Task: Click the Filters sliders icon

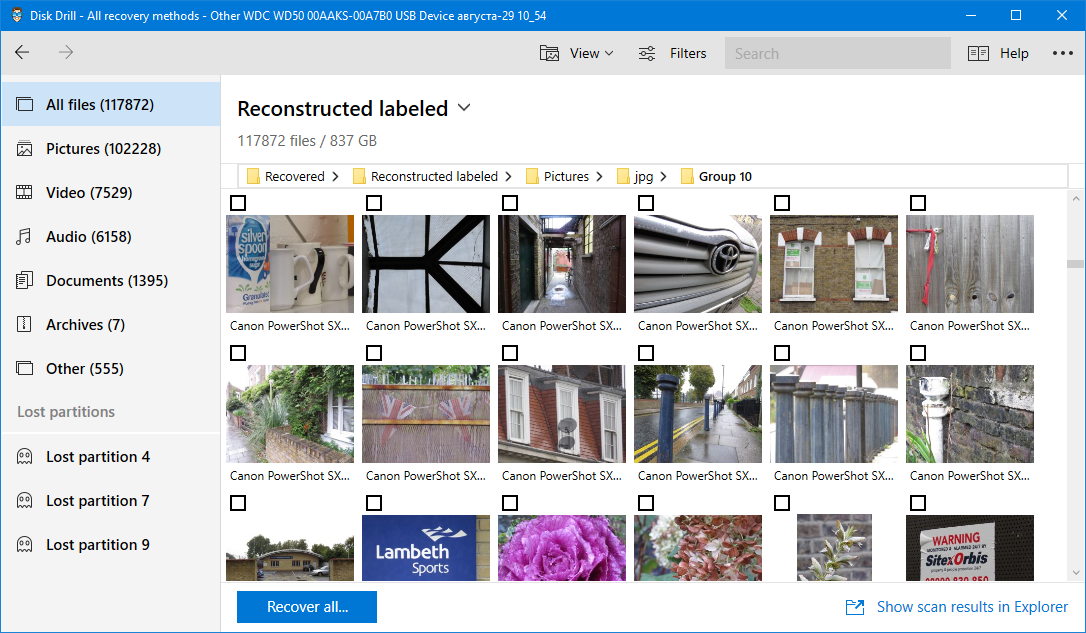Action: point(648,53)
